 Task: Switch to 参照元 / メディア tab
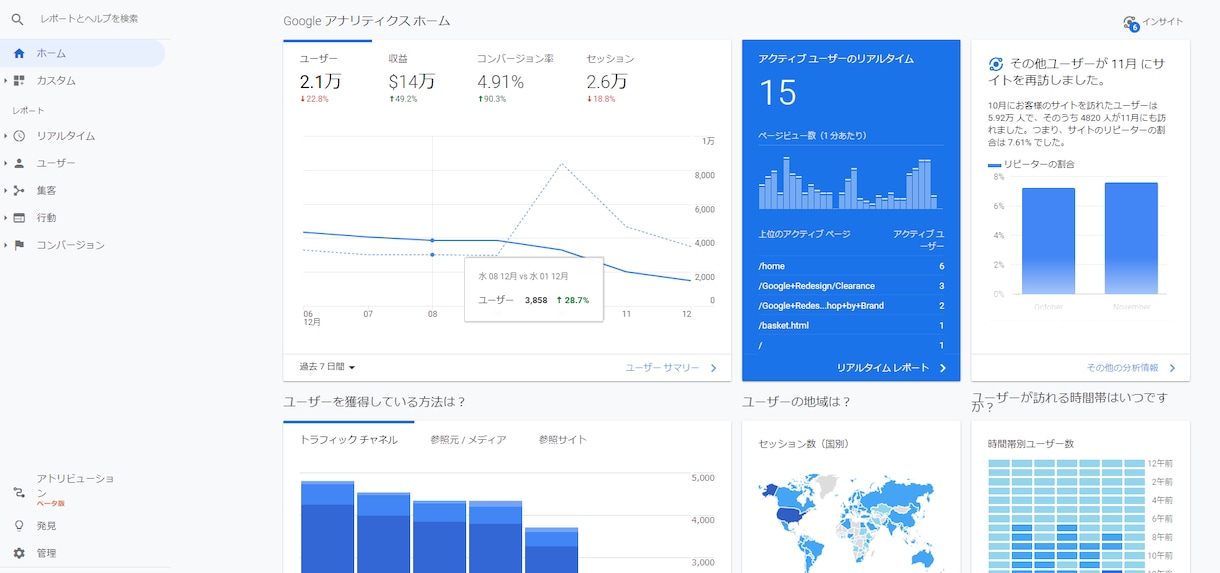click(468, 439)
